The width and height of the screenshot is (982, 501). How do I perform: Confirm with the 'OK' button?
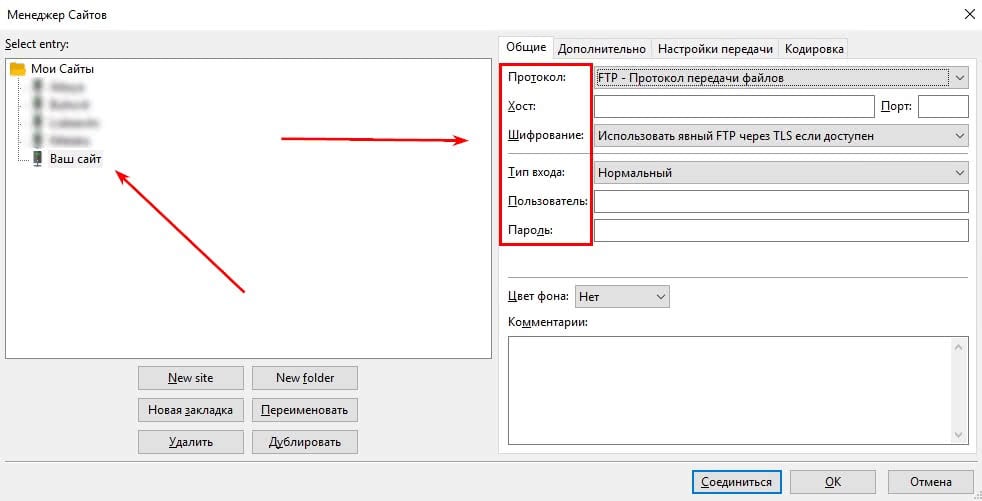(x=833, y=482)
